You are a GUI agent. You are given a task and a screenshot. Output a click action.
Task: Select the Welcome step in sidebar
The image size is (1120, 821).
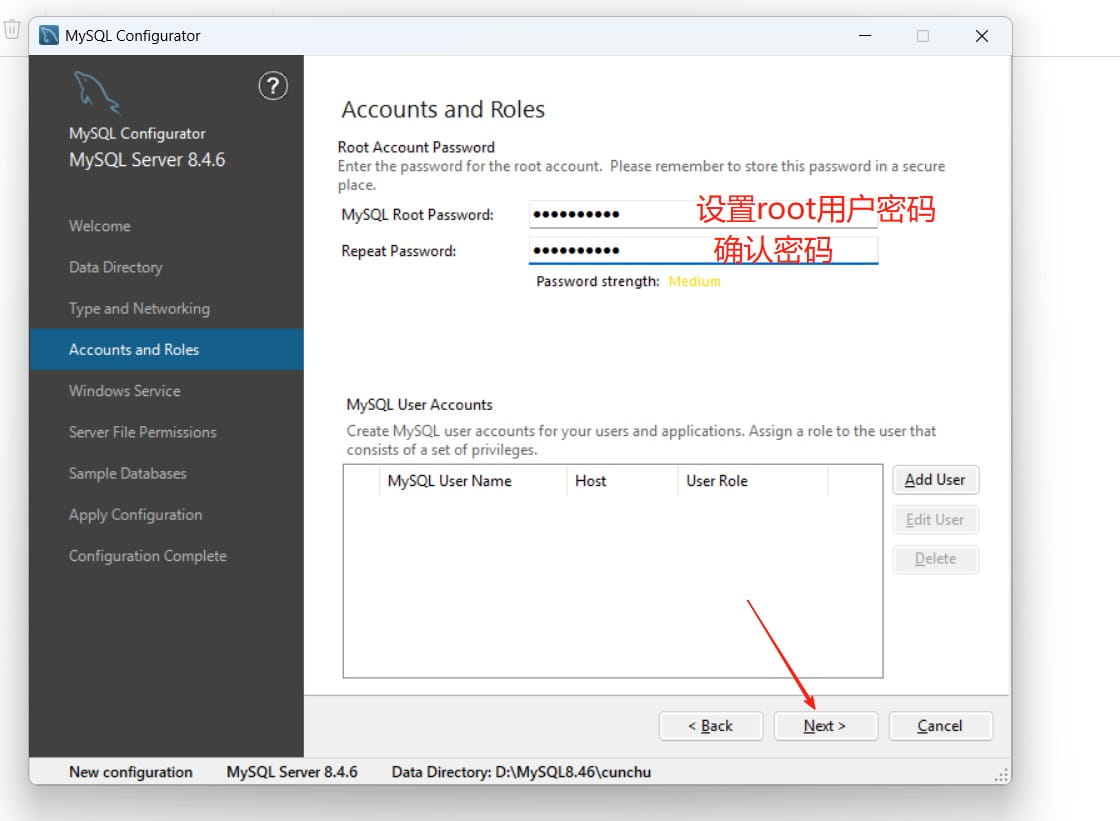coord(100,226)
